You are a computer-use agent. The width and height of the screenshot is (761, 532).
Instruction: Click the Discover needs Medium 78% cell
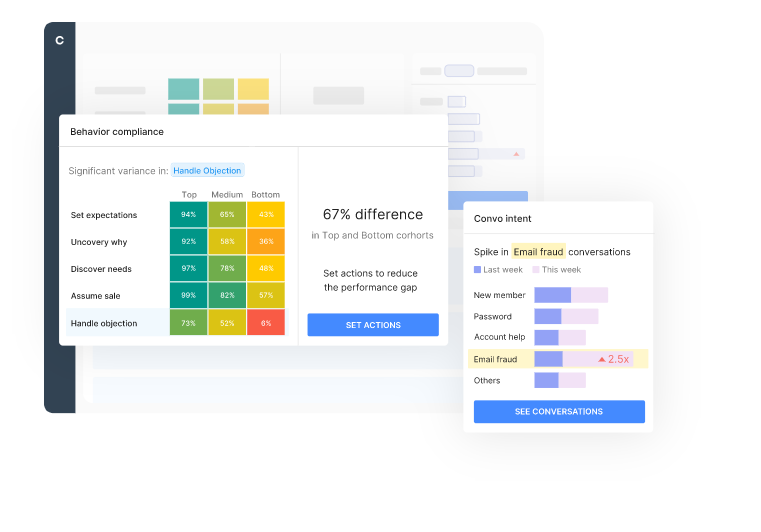click(x=227, y=268)
